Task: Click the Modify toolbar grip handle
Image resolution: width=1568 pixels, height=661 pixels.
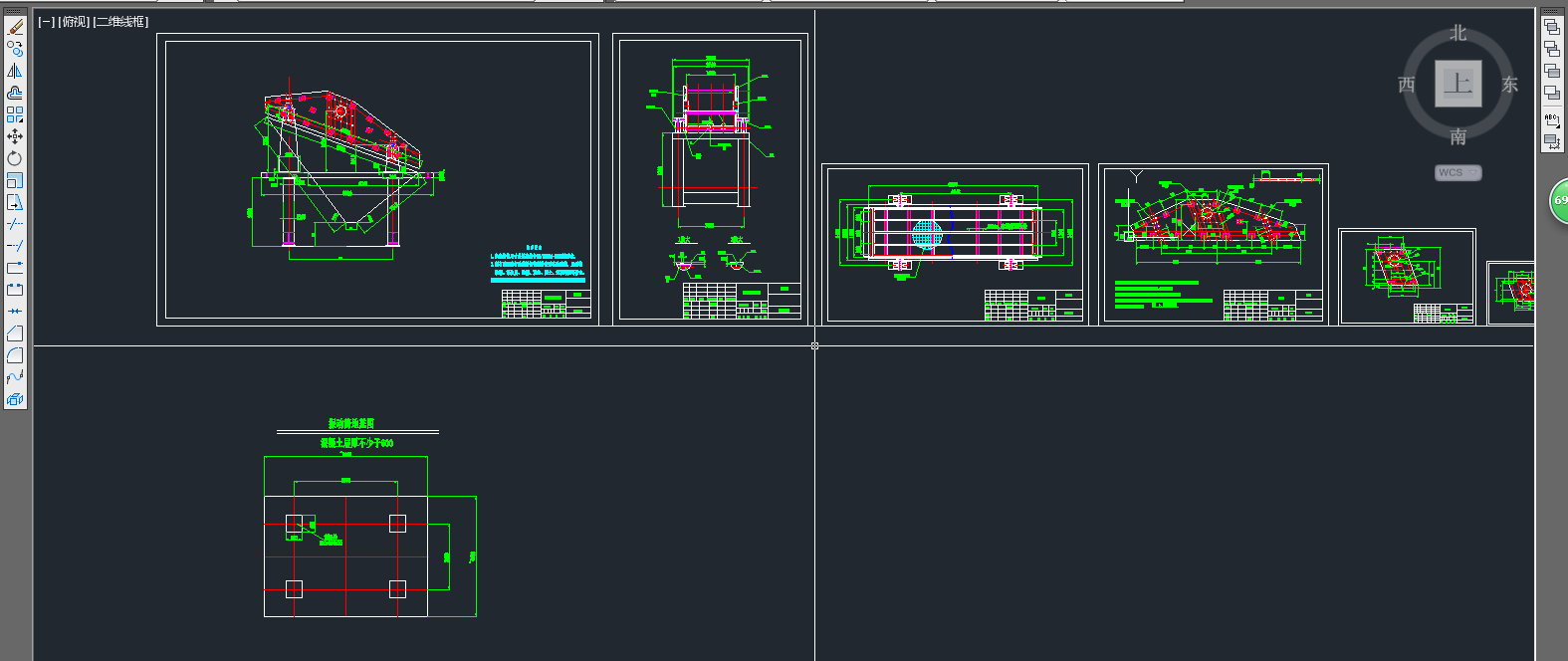Action: [15, 12]
